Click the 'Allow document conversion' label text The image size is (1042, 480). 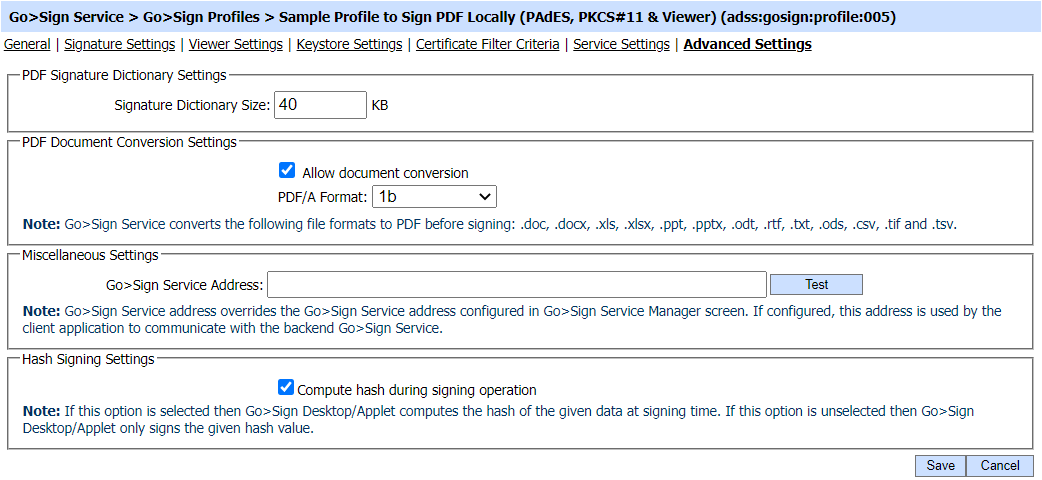click(x=385, y=173)
